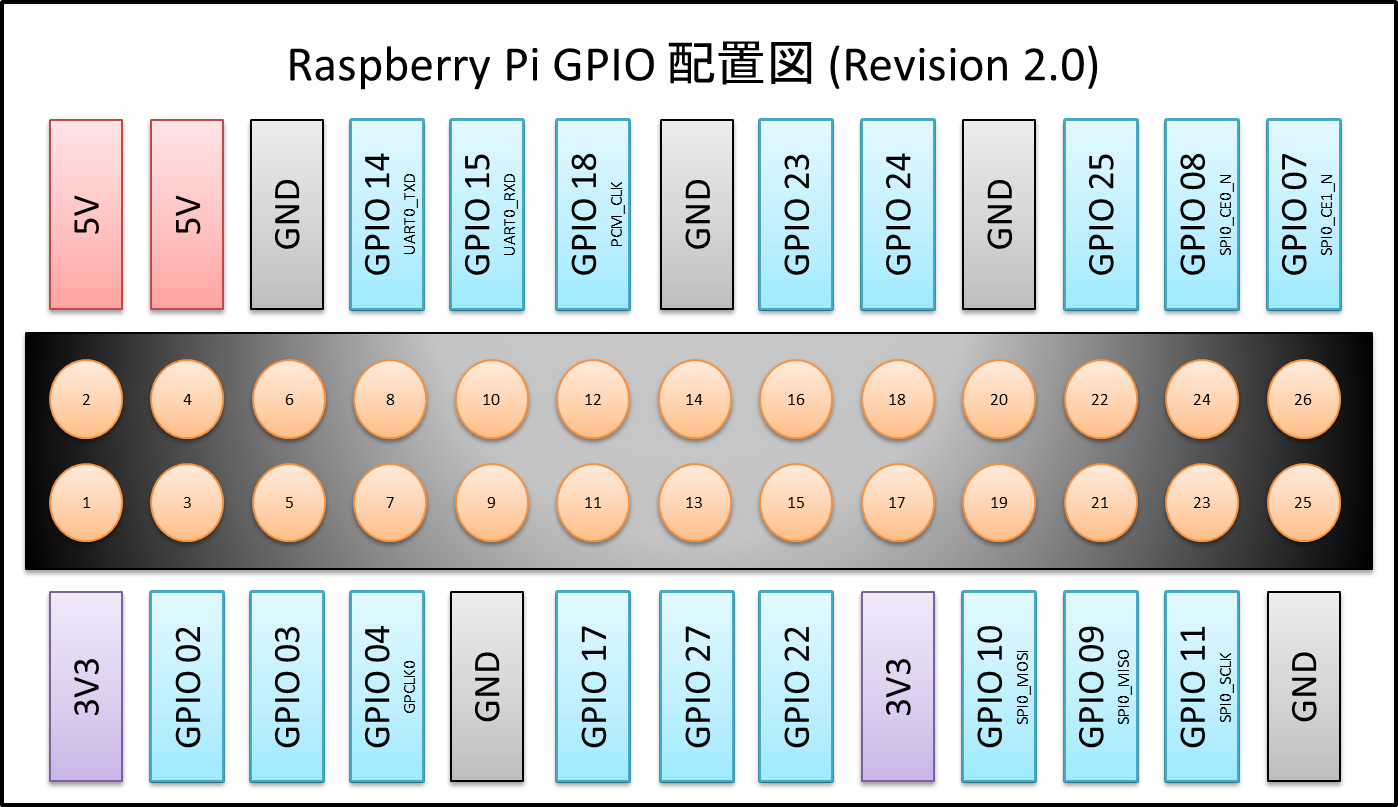The width and height of the screenshot is (1398, 807).
Task: Select pin circle number 23
Action: (x=1202, y=503)
